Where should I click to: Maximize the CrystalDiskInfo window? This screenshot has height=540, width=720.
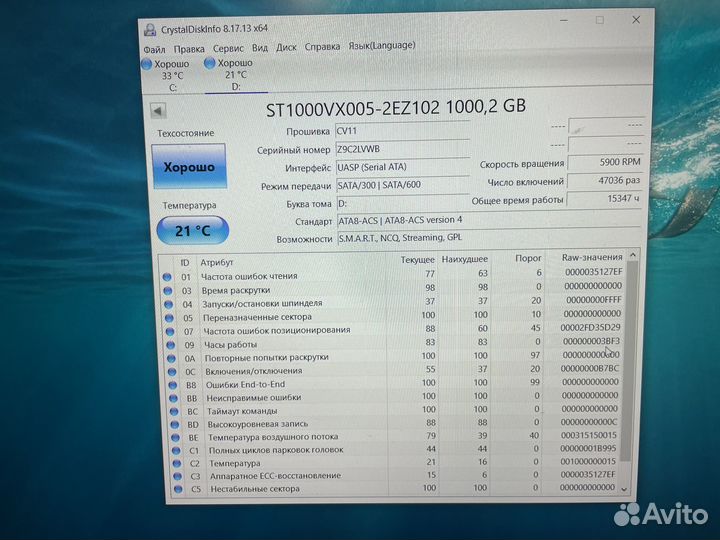600,20
